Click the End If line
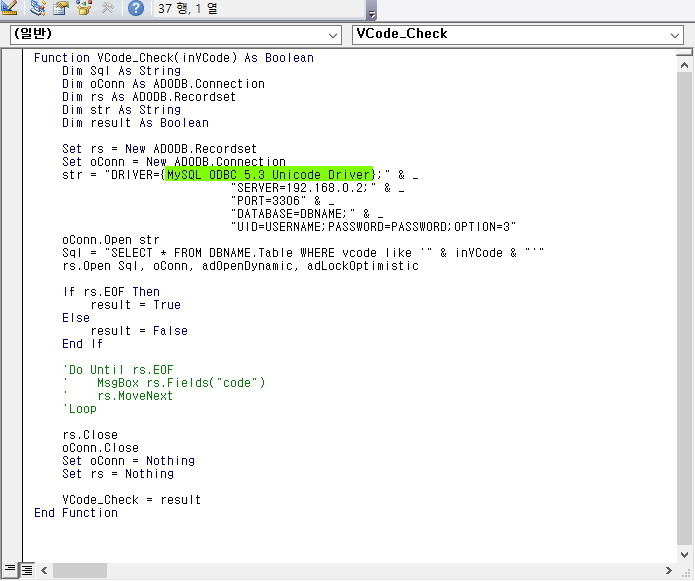 (82, 343)
